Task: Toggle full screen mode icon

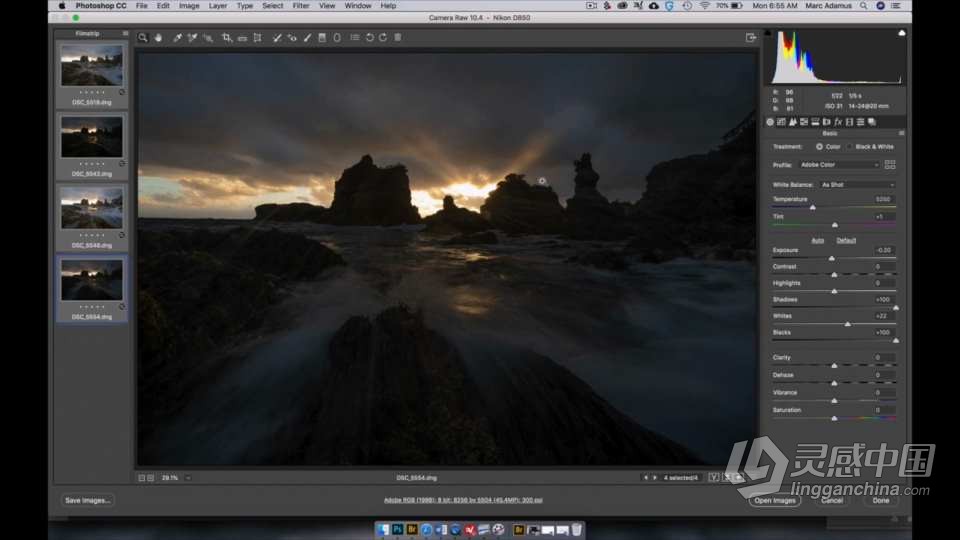Action: coord(751,37)
